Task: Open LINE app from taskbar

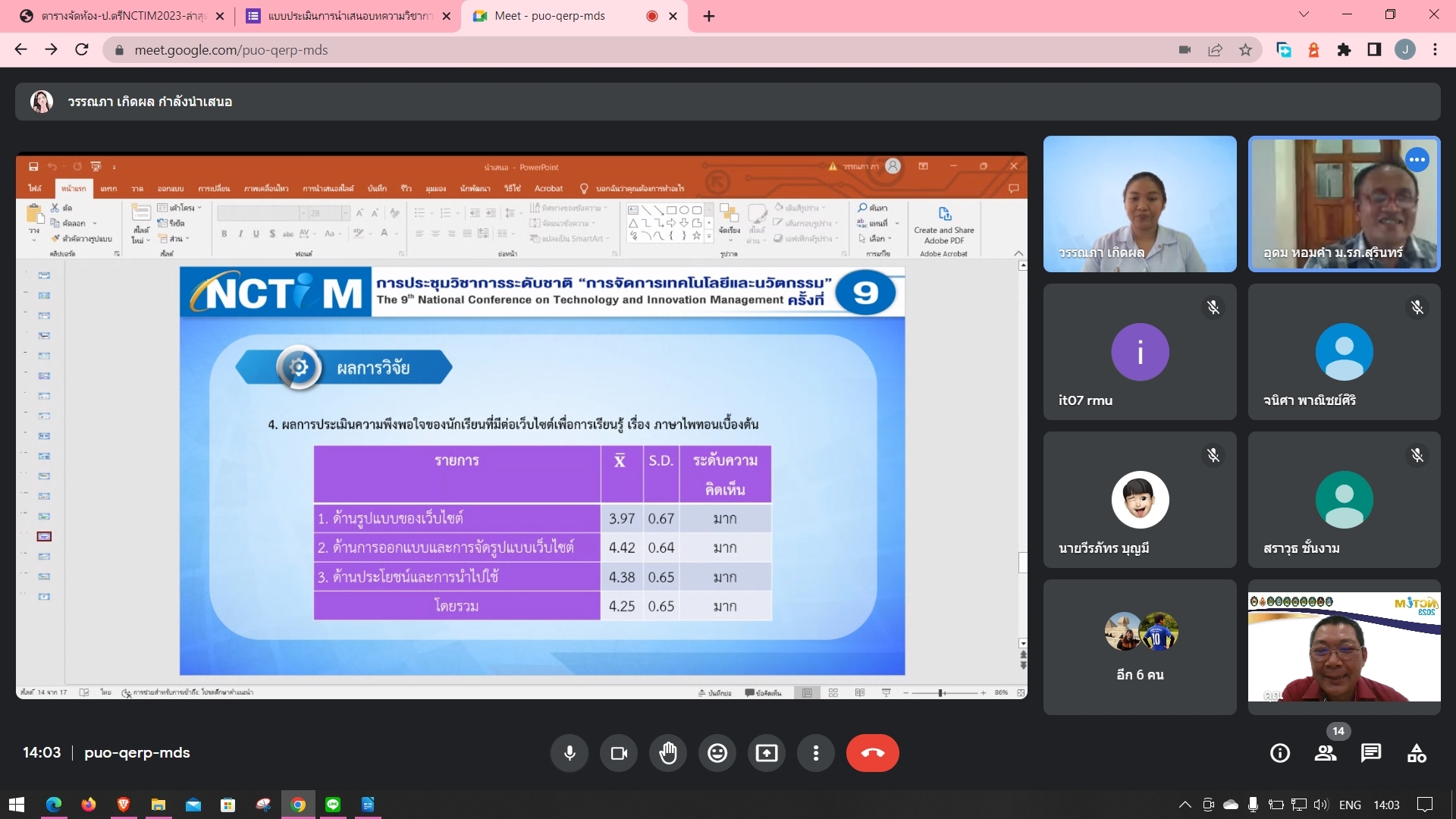Action: 333,805
